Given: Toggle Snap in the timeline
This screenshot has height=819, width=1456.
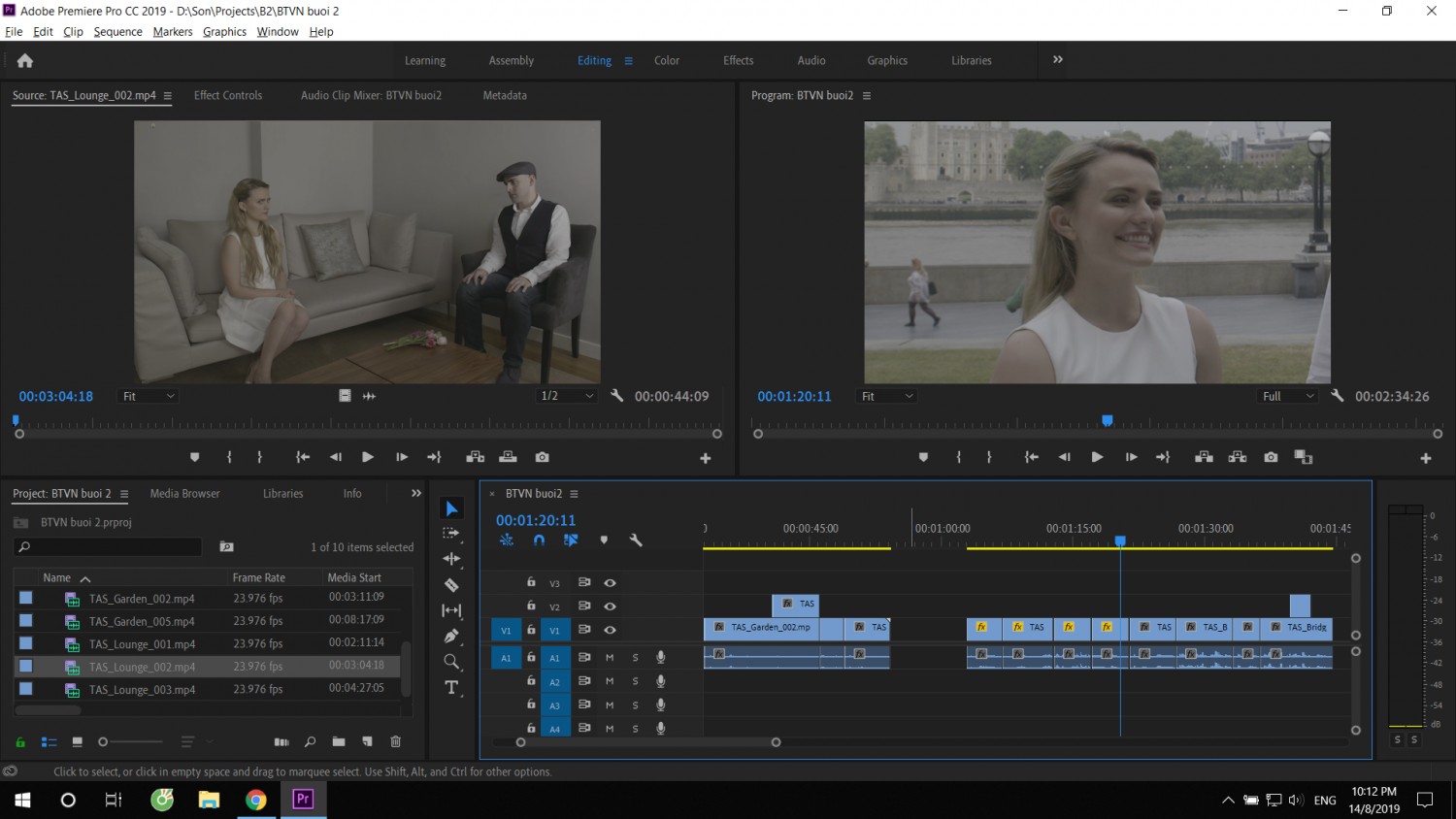Looking at the screenshot, I should click(539, 541).
